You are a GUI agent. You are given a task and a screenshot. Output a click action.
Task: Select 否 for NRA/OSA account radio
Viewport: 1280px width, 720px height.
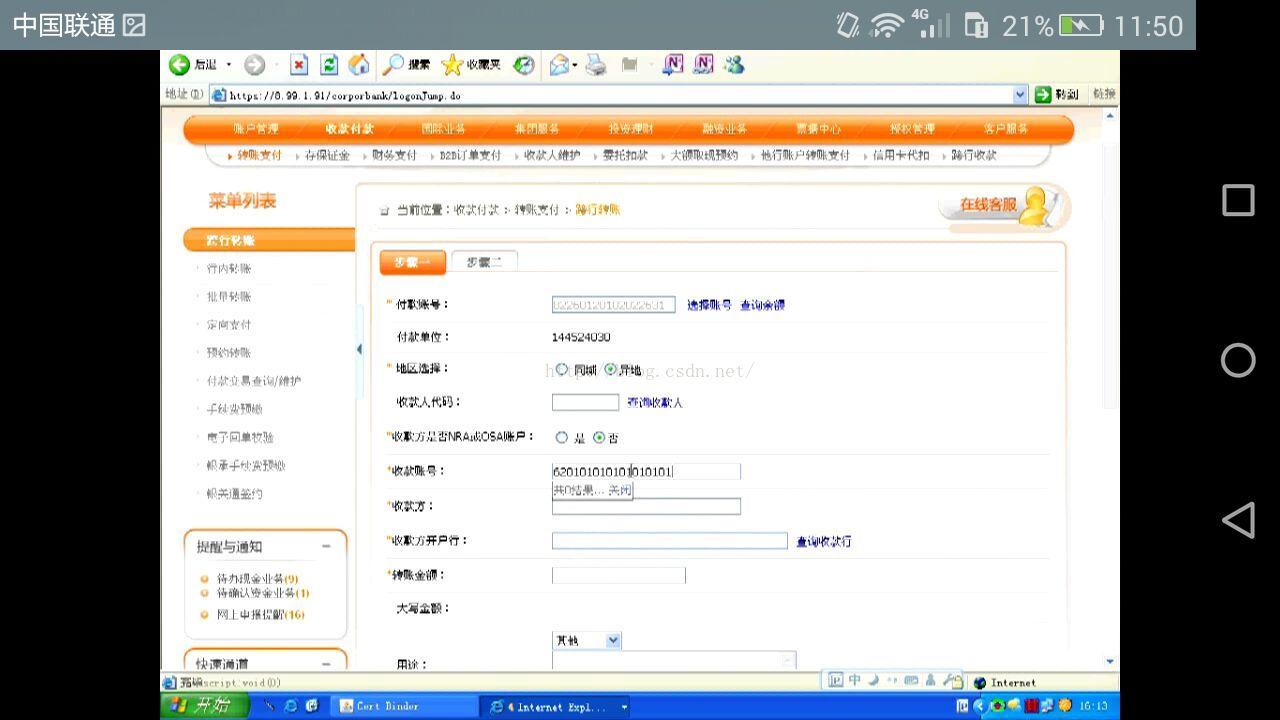point(599,438)
